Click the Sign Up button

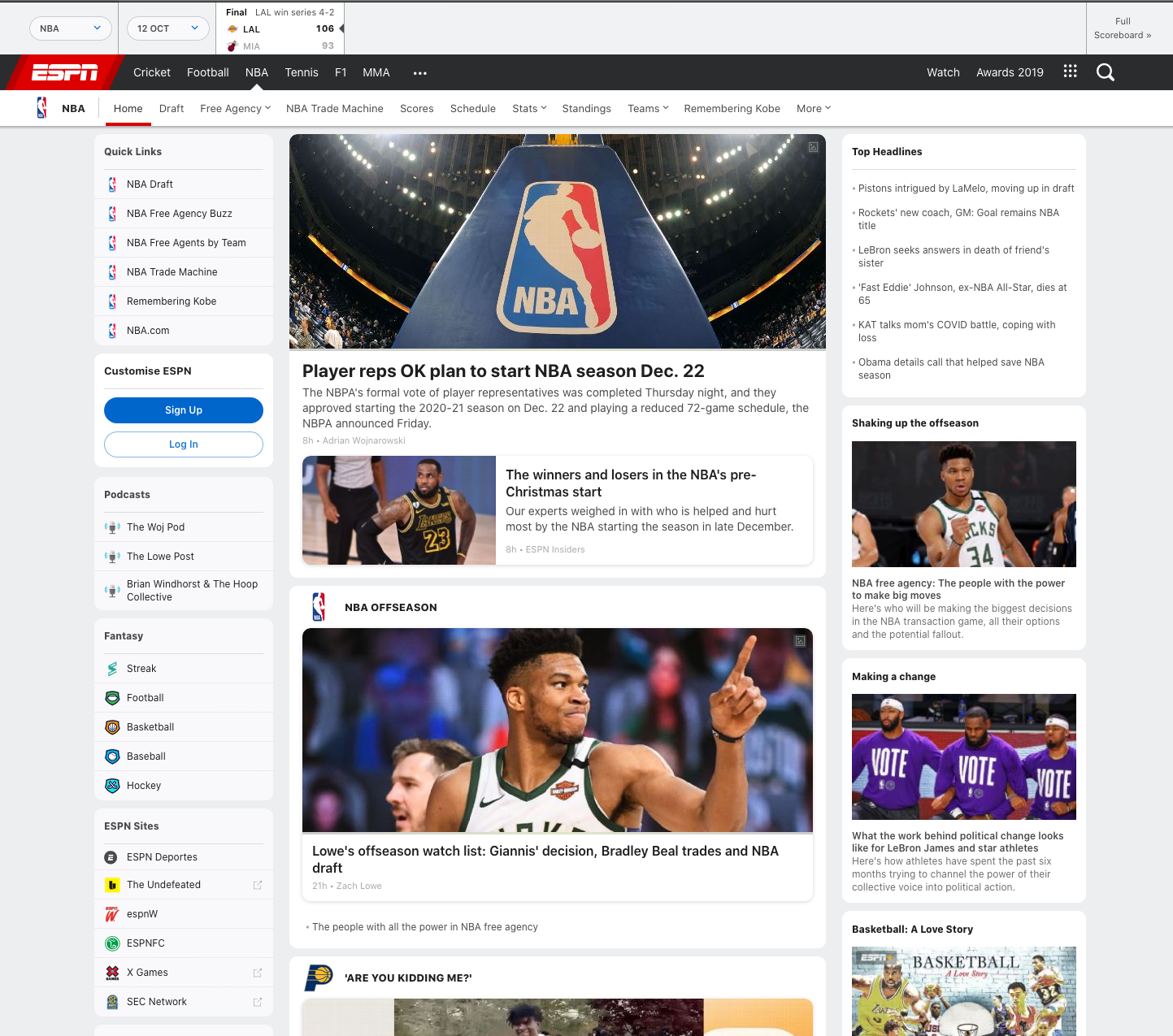tap(184, 410)
